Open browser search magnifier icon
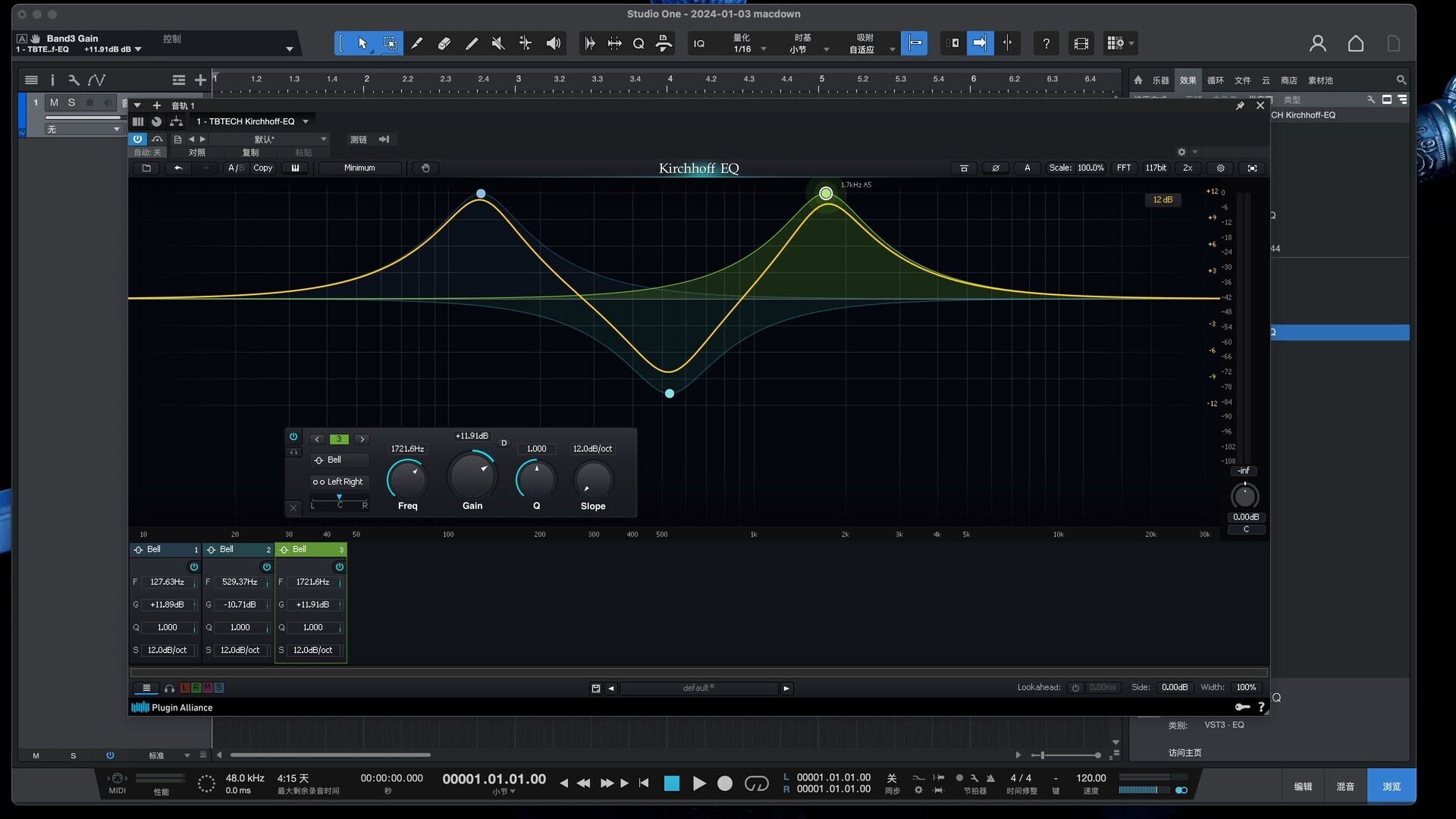This screenshot has height=819, width=1456. tap(1401, 80)
